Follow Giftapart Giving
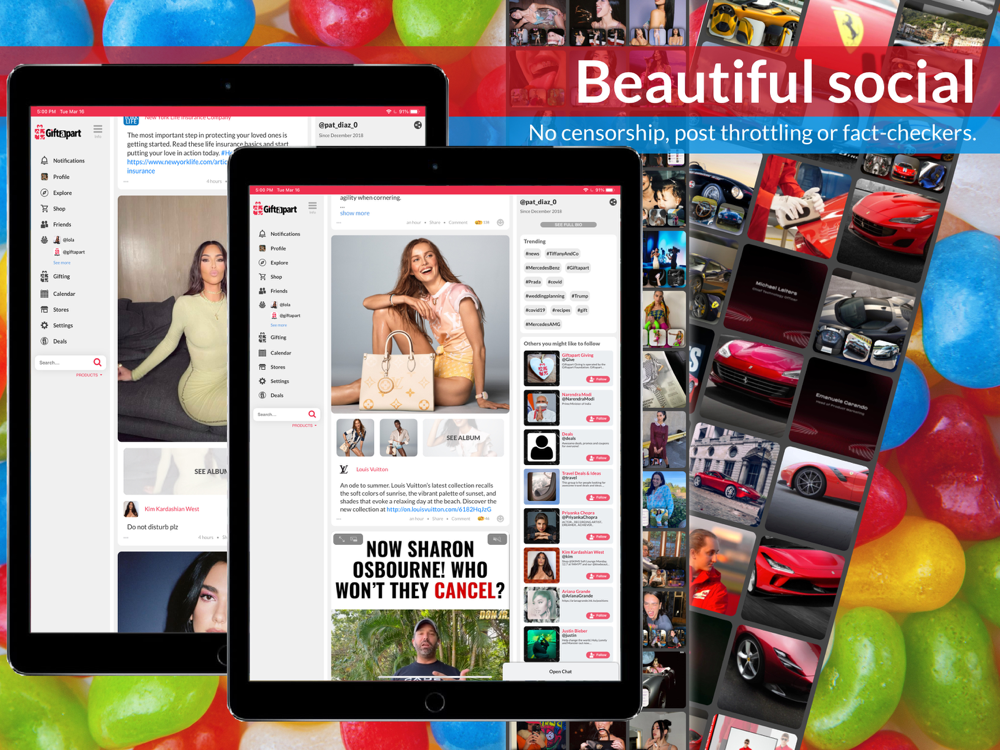The height and width of the screenshot is (750, 1000). tap(598, 379)
